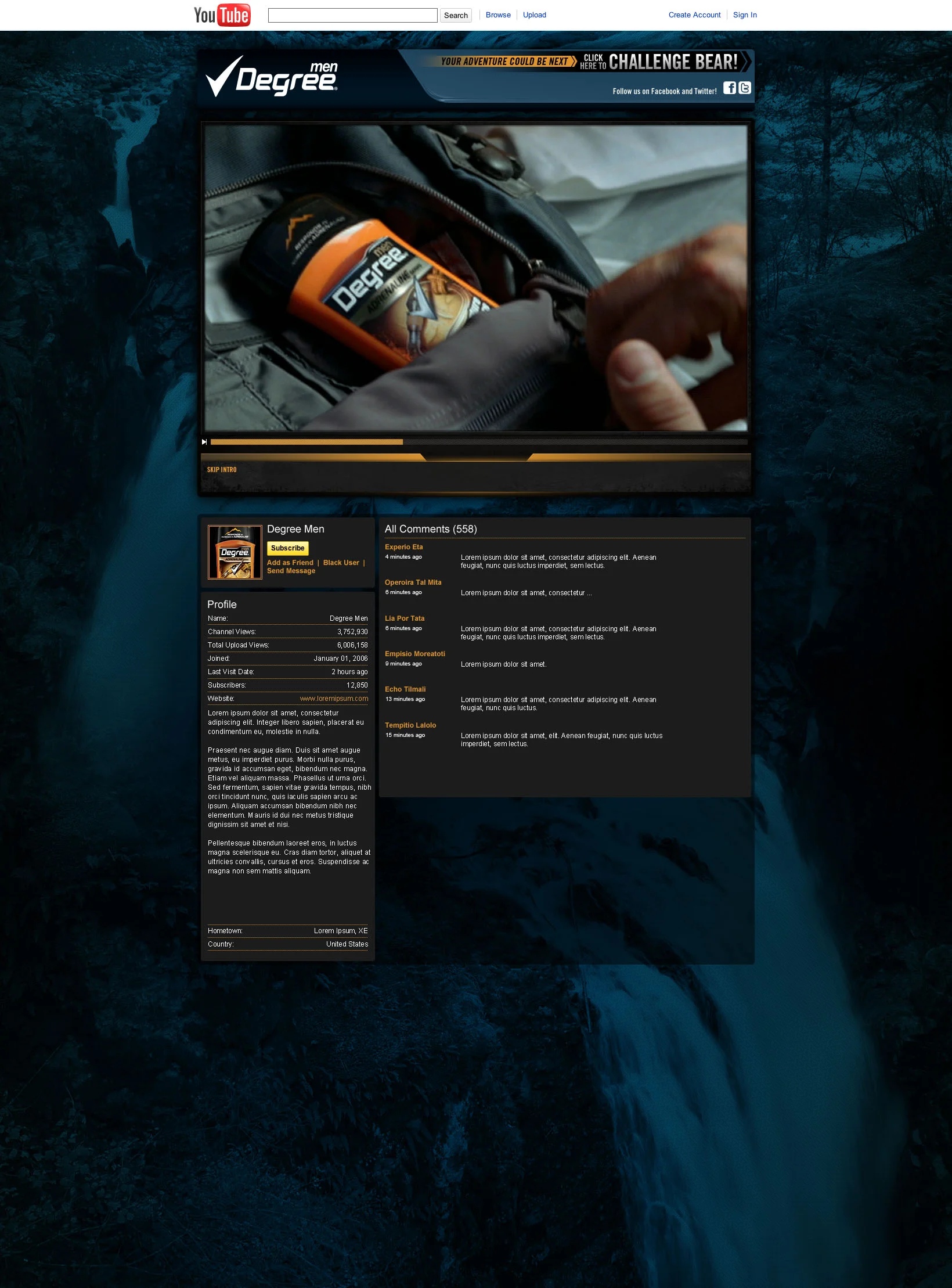Click Follow us on Facebook and Twitter text
This screenshot has width=952, height=1288.
click(665, 91)
